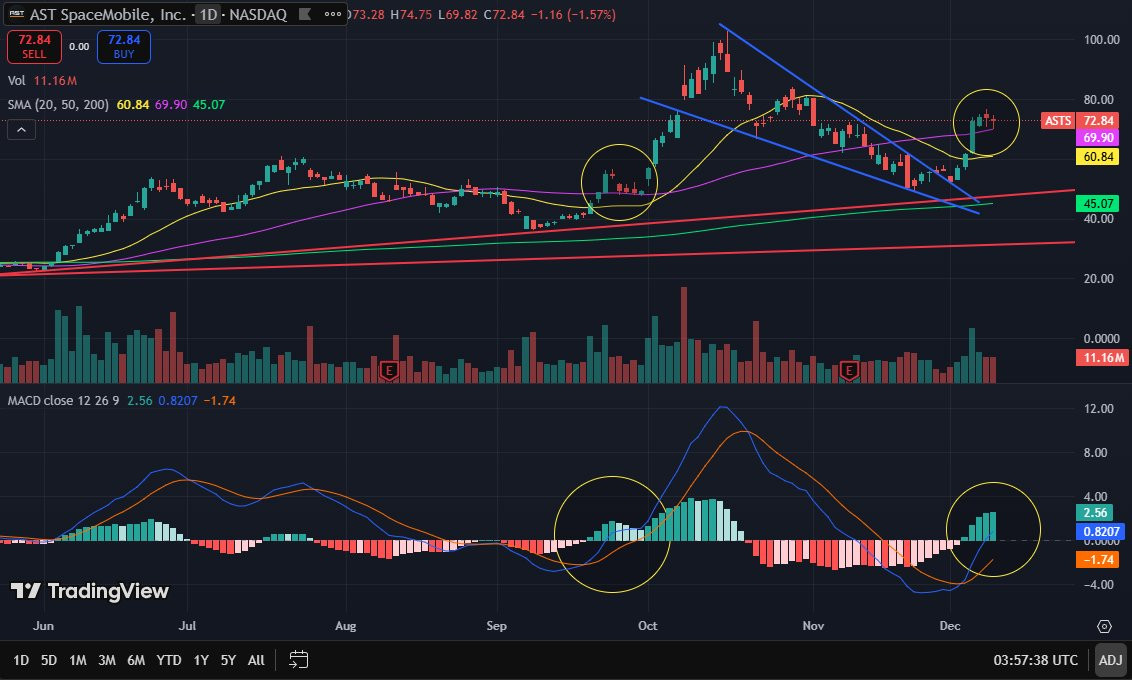Select the 3M time range
Image resolution: width=1132 pixels, height=680 pixels.
click(107, 660)
